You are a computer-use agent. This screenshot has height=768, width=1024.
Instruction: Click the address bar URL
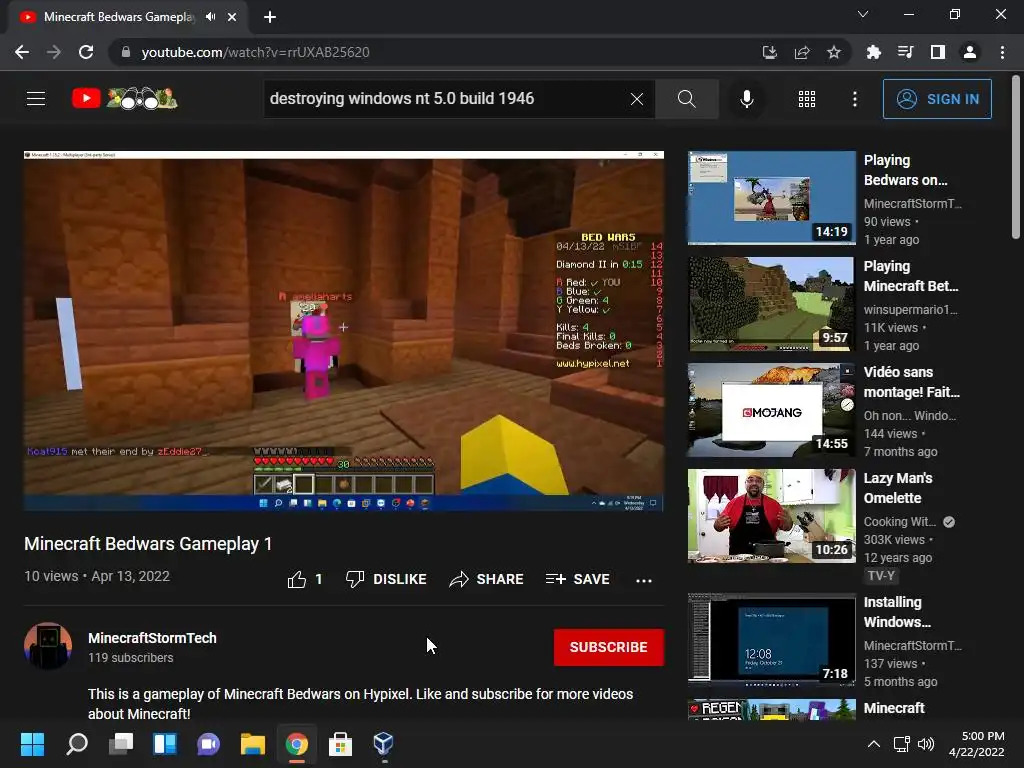pyautogui.click(x=255, y=52)
